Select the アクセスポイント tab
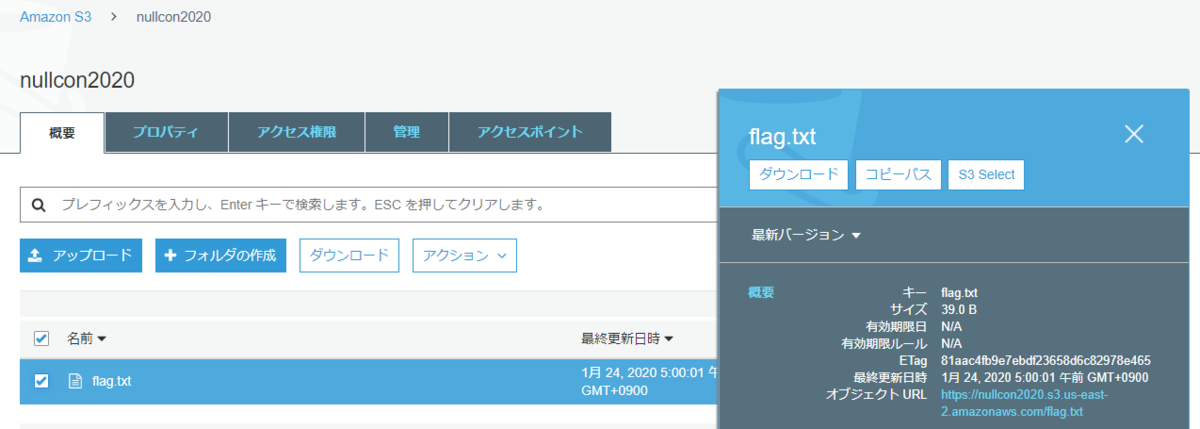Screen dimensions: 1200x429 tap(530, 132)
